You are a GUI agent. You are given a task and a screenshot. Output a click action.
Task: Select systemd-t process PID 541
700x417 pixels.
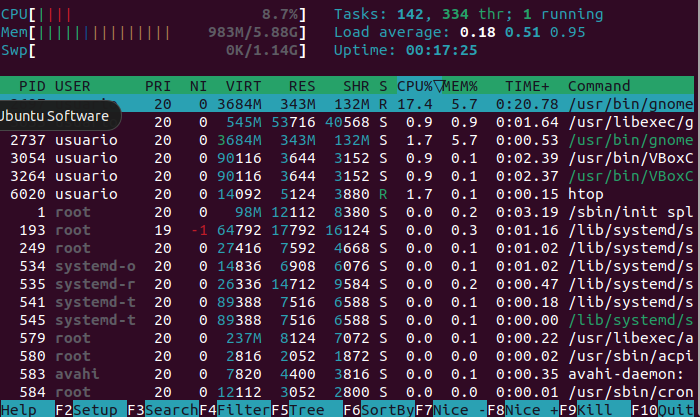(x=347, y=302)
